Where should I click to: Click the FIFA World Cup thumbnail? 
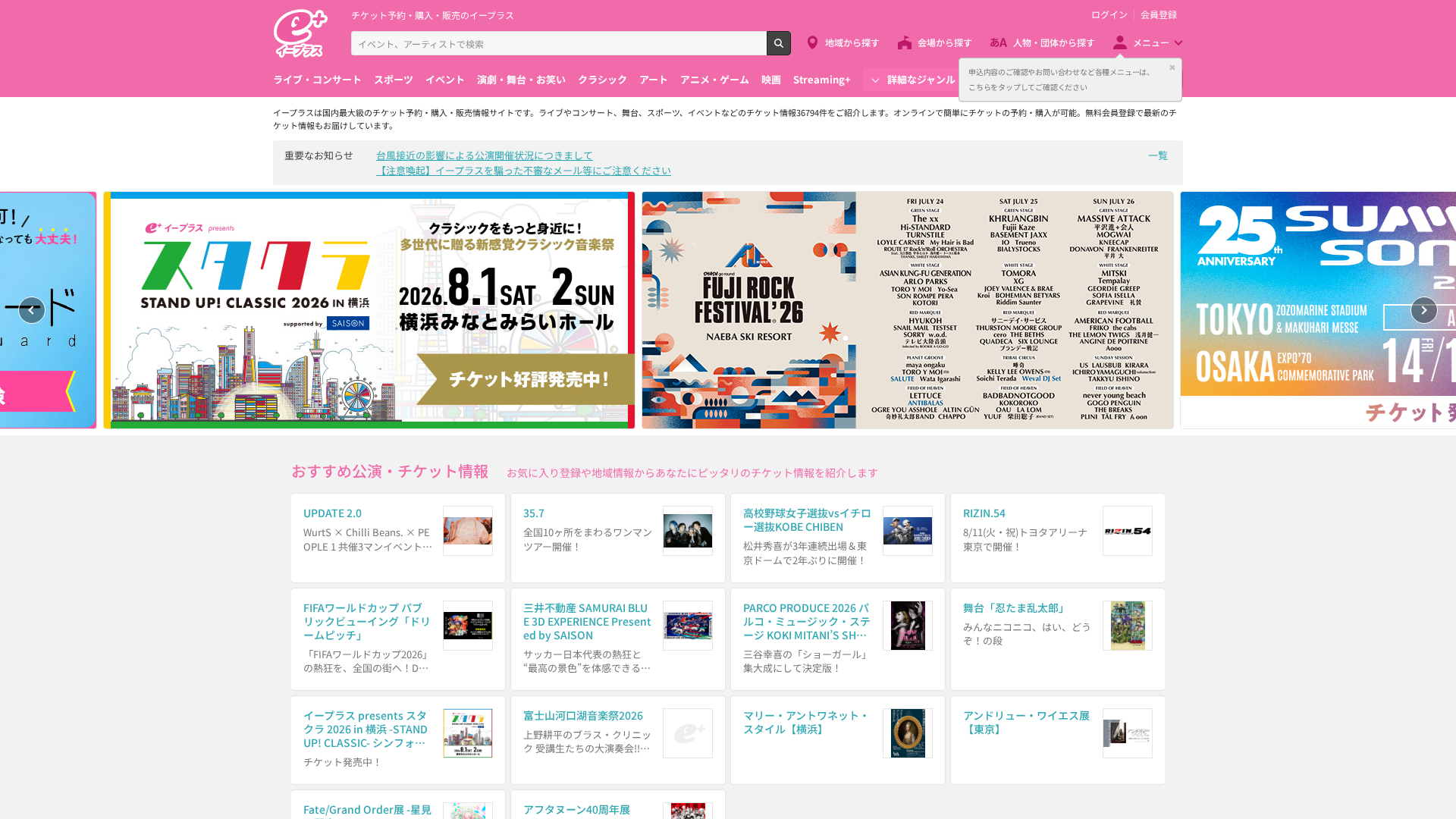468,626
